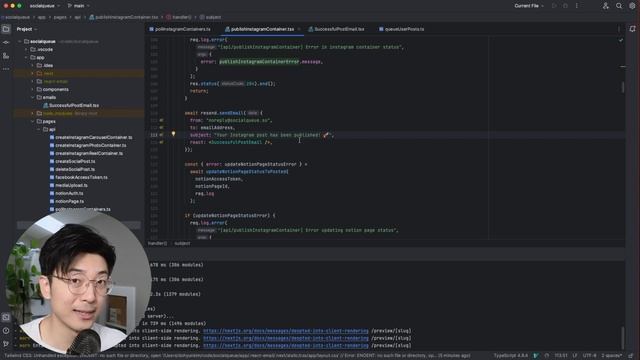This screenshot has height=360, width=640.
Task: Click the terminal vertical scrollbar thumb
Action: [x=622, y=337]
